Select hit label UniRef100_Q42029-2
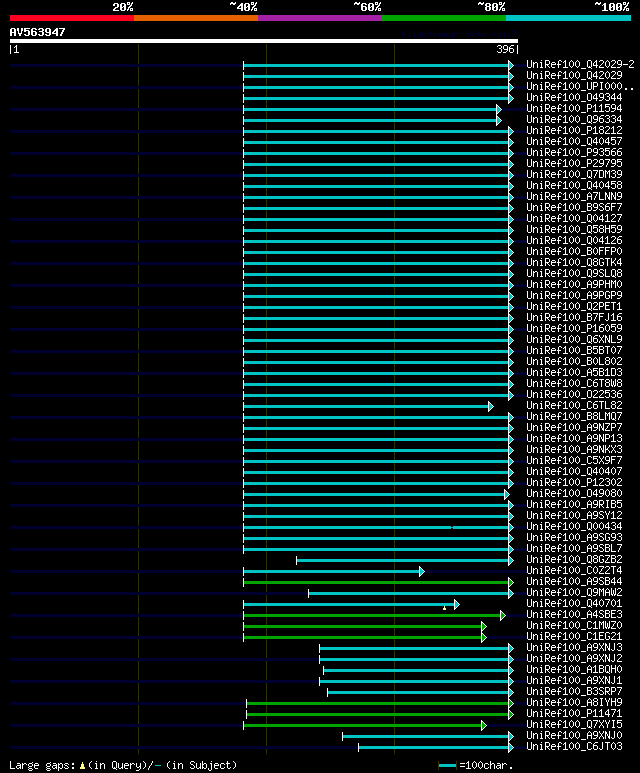This screenshot has width=640, height=773. pyautogui.click(x=580, y=65)
